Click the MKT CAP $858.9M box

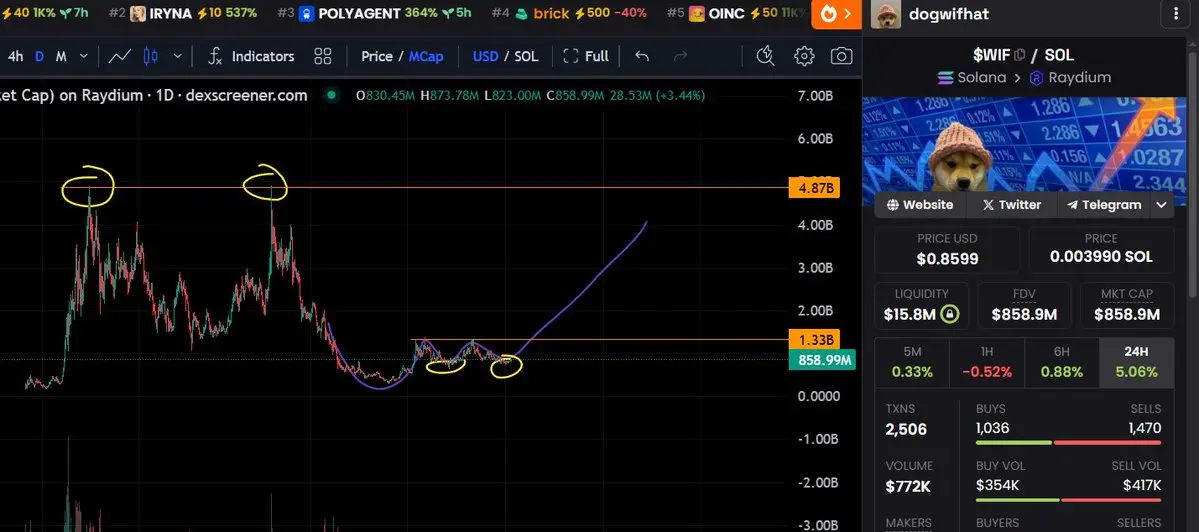pyautogui.click(x=1127, y=306)
